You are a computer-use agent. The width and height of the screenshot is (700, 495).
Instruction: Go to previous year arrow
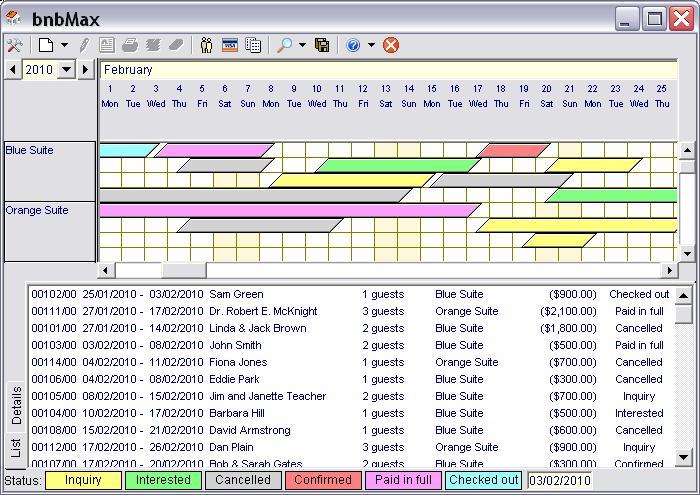point(12,69)
